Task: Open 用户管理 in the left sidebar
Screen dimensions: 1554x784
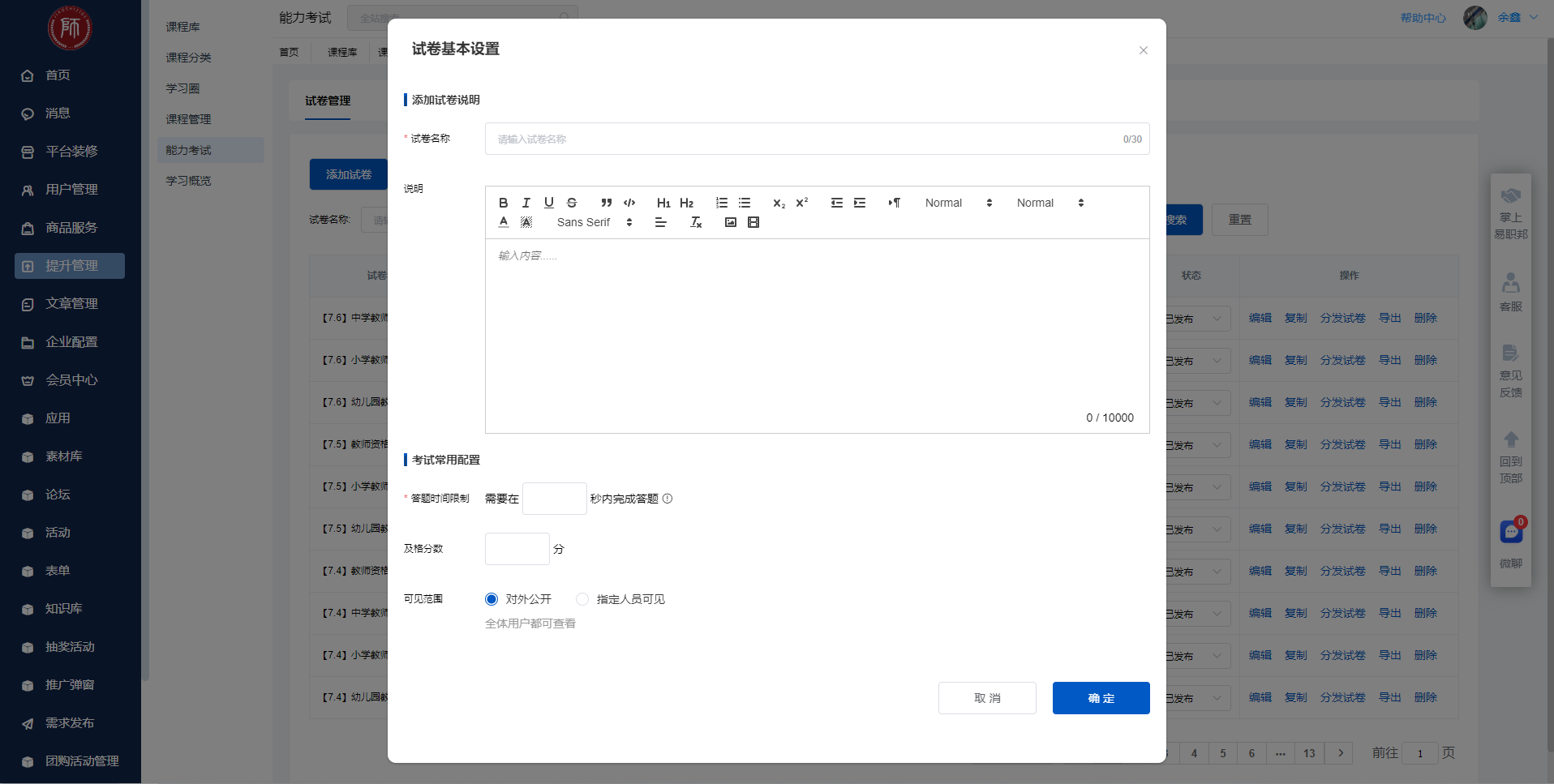Action: (71, 190)
